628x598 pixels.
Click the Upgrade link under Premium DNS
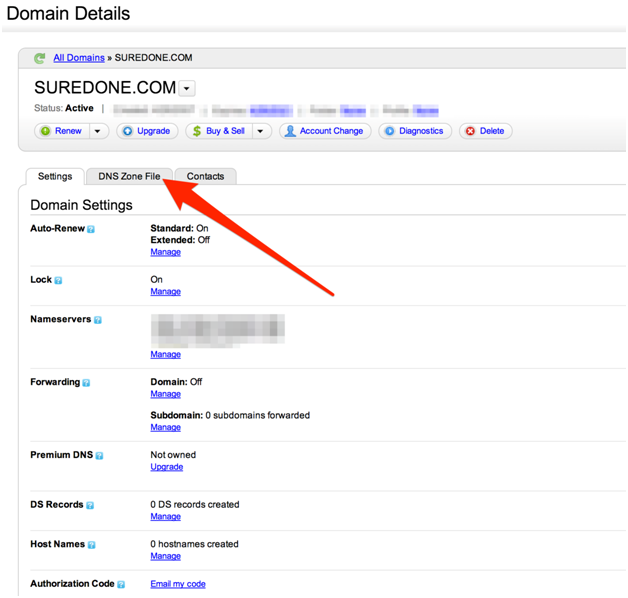pos(167,467)
